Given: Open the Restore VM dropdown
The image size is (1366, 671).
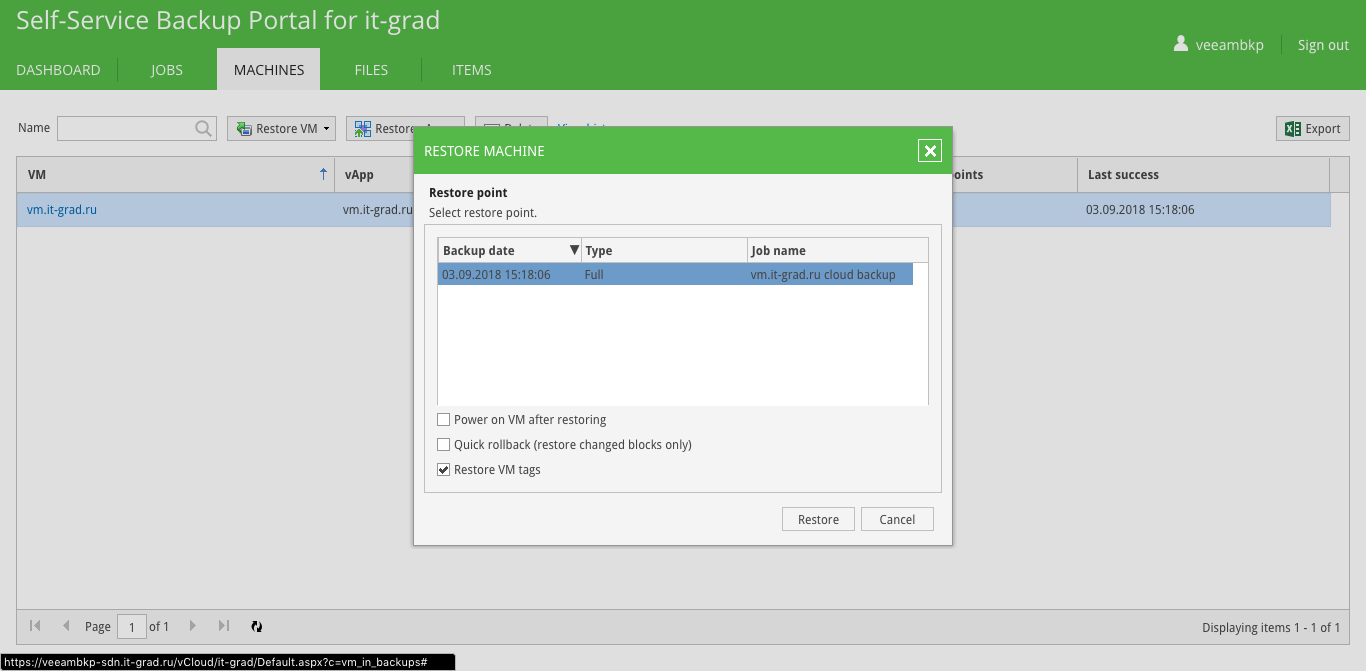Looking at the screenshot, I should point(281,128).
